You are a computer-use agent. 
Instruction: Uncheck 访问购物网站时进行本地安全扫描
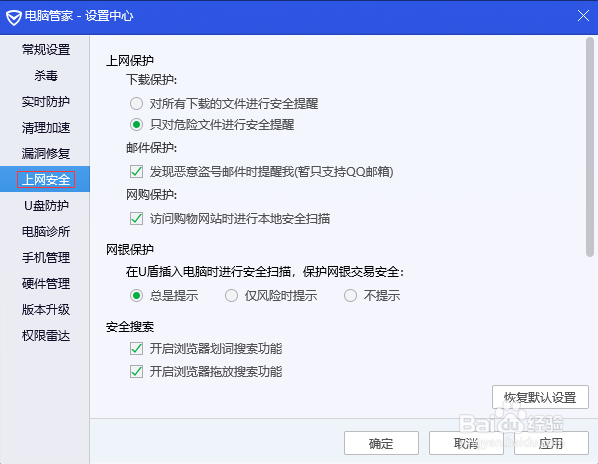tap(136, 218)
